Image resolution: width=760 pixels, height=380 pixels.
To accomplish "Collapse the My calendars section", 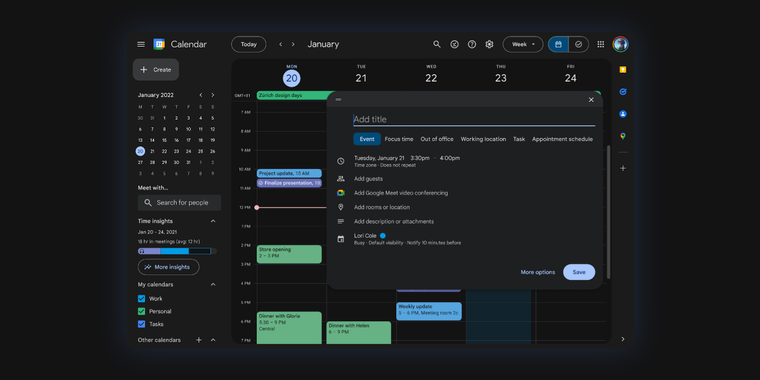I will 213,285.
